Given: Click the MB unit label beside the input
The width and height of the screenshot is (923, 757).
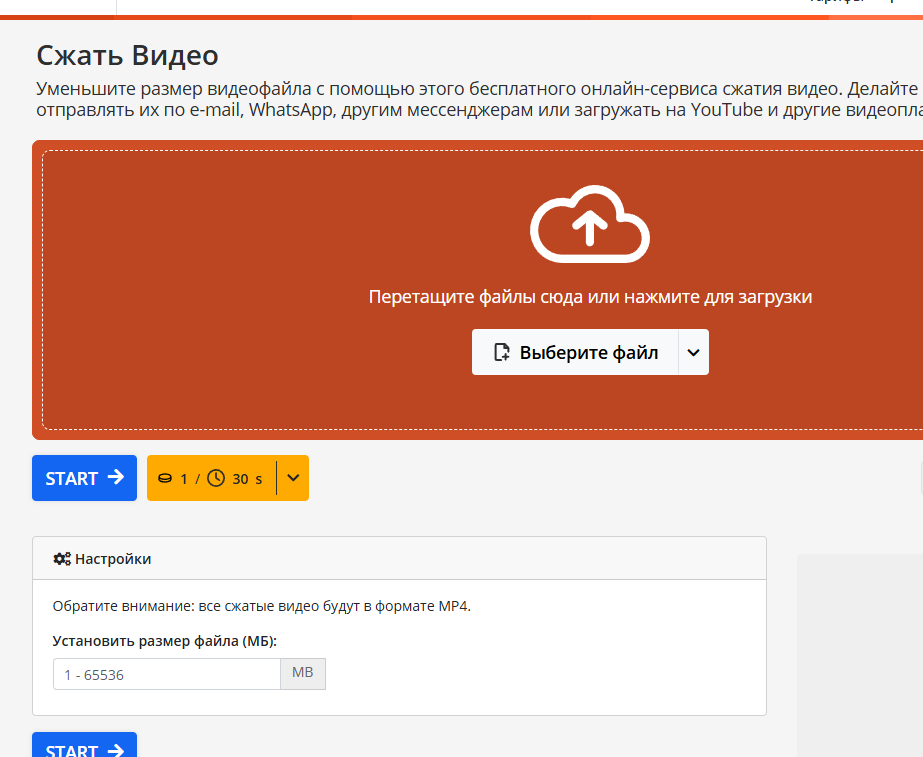Looking at the screenshot, I should click(303, 674).
